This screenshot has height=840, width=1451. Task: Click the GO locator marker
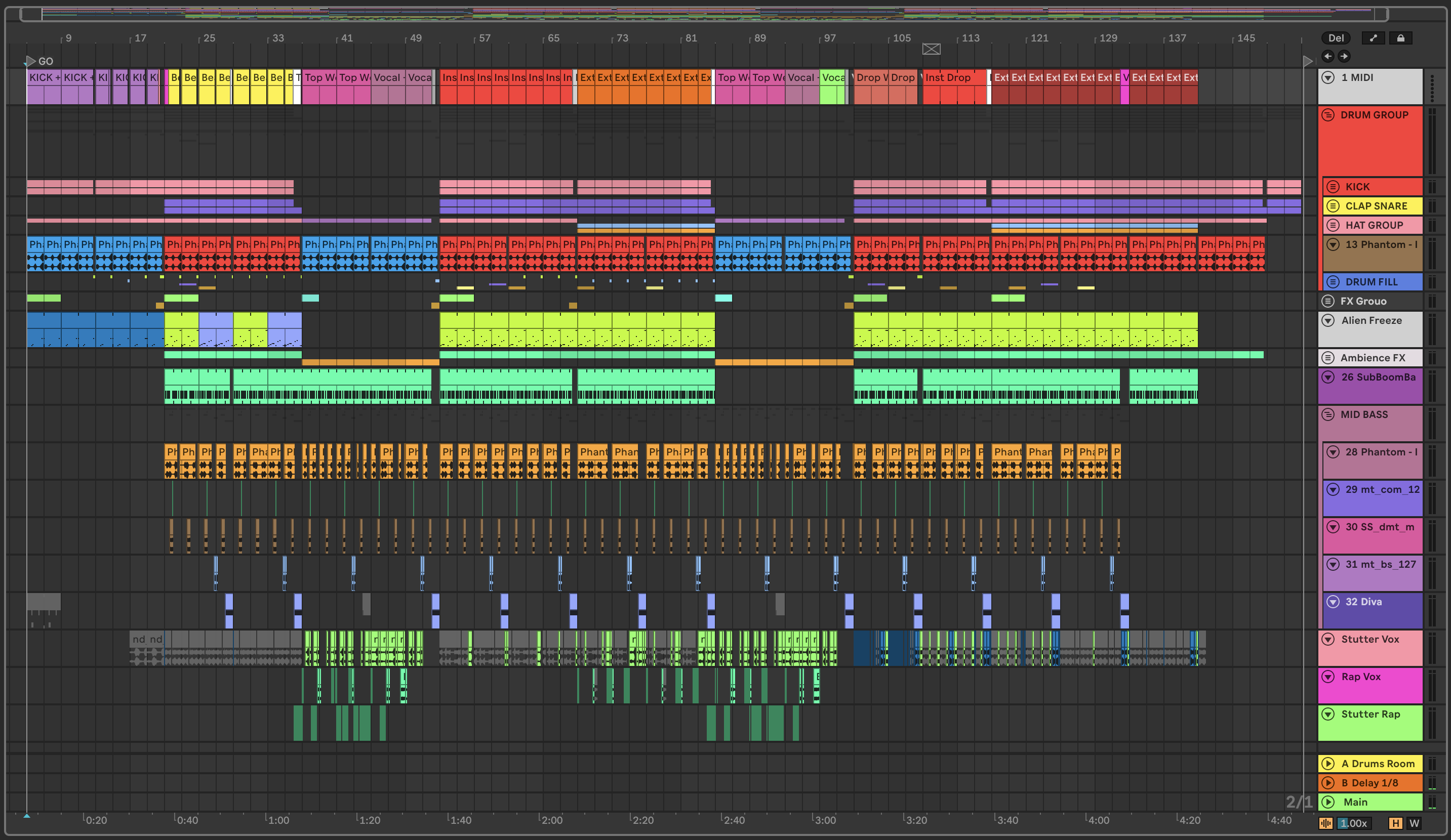tap(30, 61)
